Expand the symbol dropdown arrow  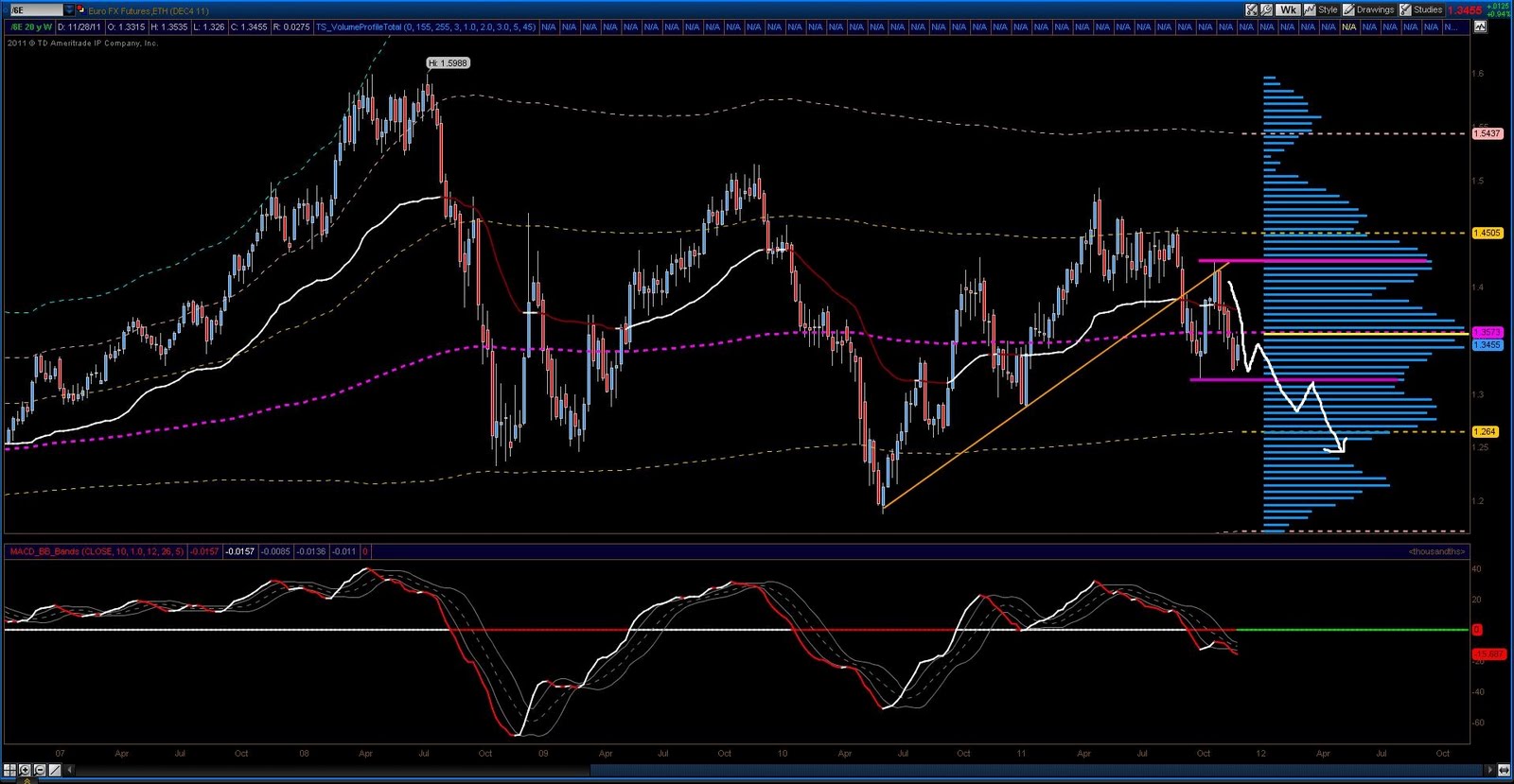pyautogui.click(x=69, y=9)
